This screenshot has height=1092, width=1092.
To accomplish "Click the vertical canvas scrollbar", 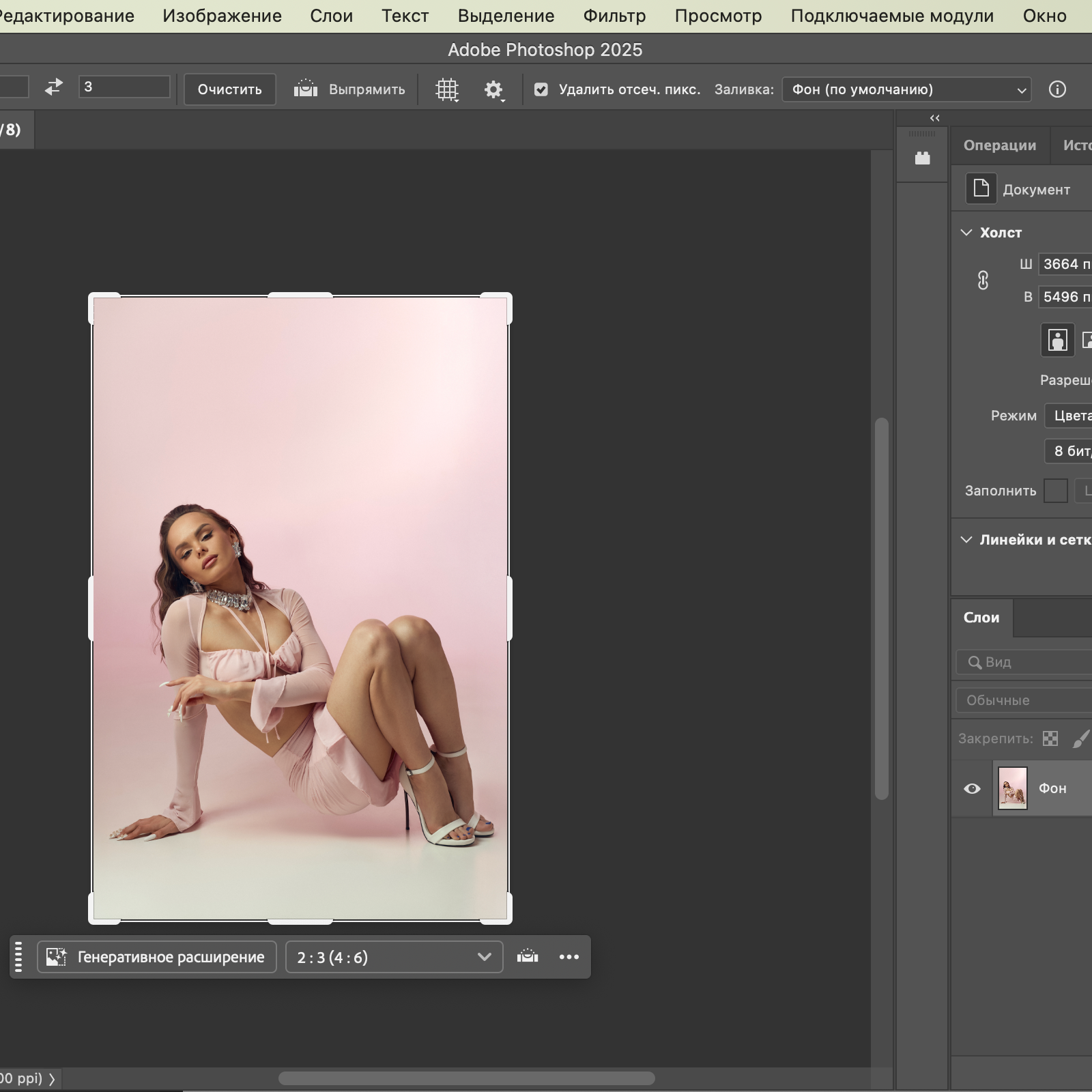I will [882, 607].
